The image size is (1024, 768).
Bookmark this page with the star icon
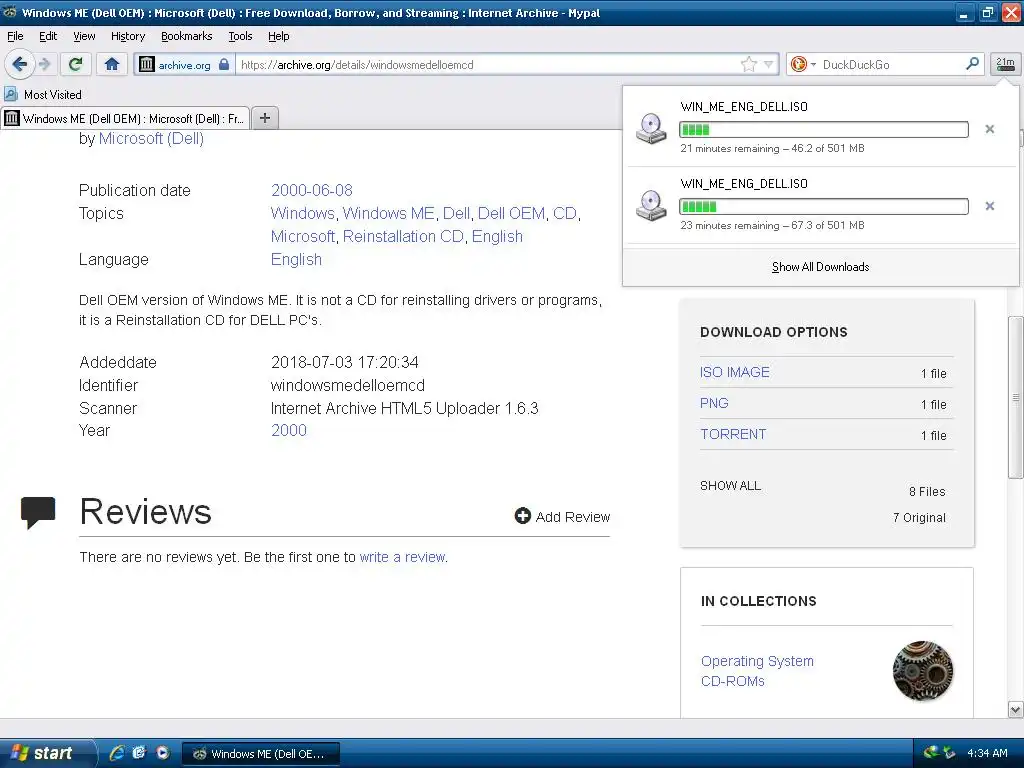(748, 64)
